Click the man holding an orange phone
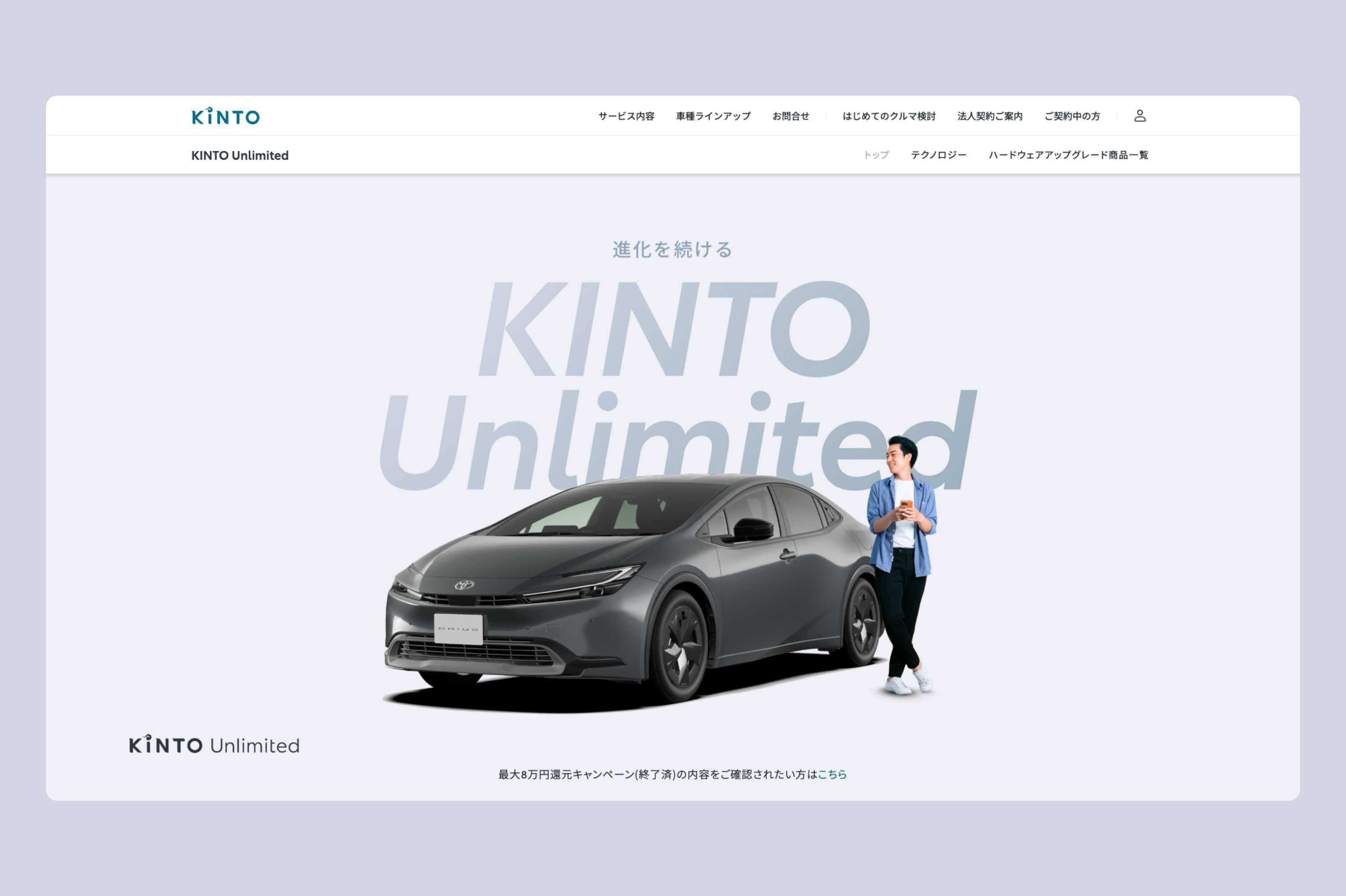This screenshot has height=896, width=1346. (x=903, y=565)
